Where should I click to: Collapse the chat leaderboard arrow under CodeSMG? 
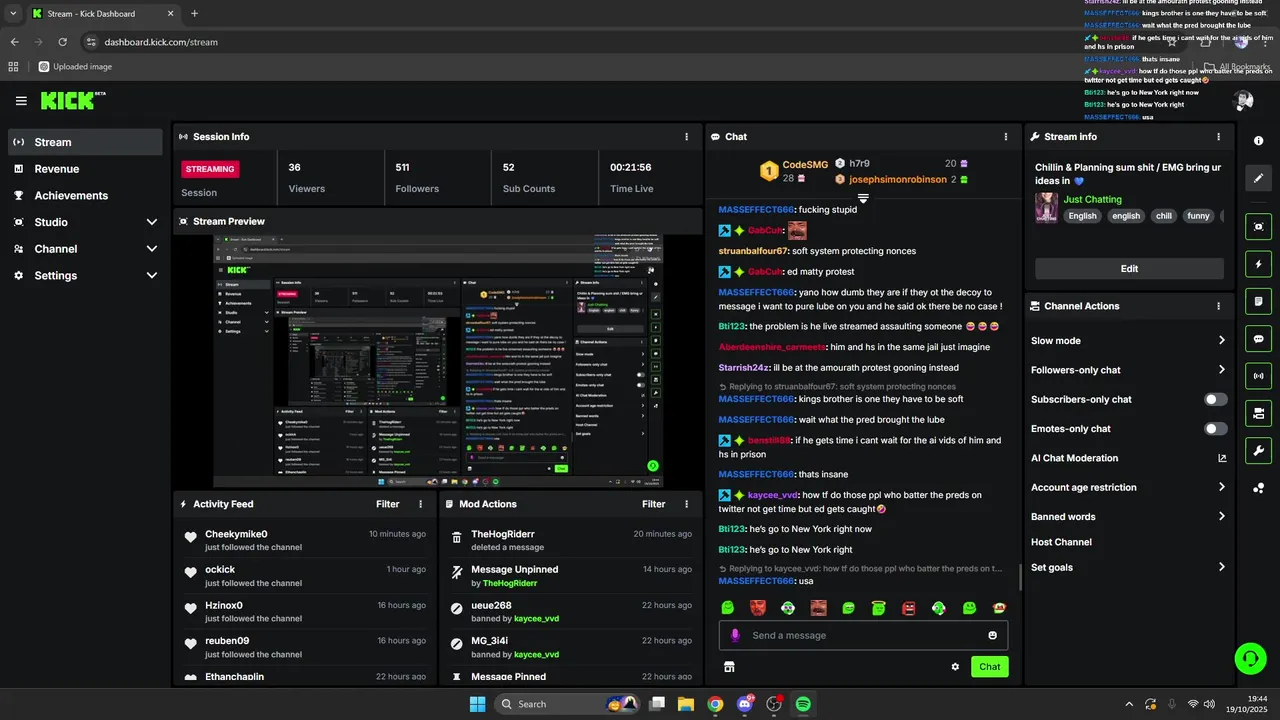[x=863, y=198]
